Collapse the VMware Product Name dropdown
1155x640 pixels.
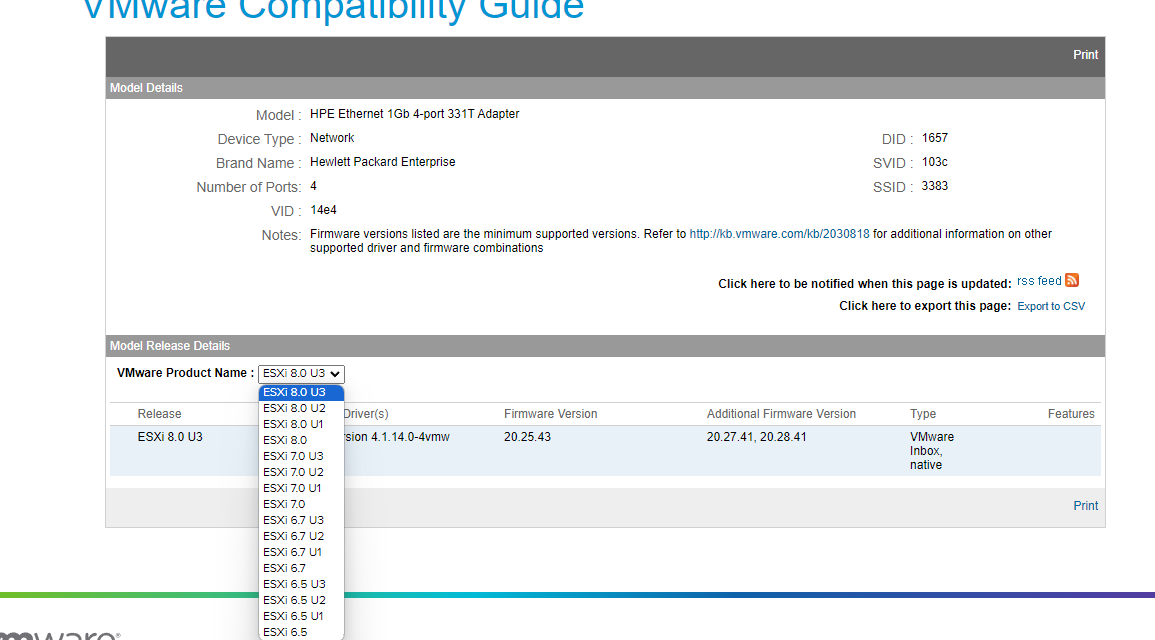[301, 374]
